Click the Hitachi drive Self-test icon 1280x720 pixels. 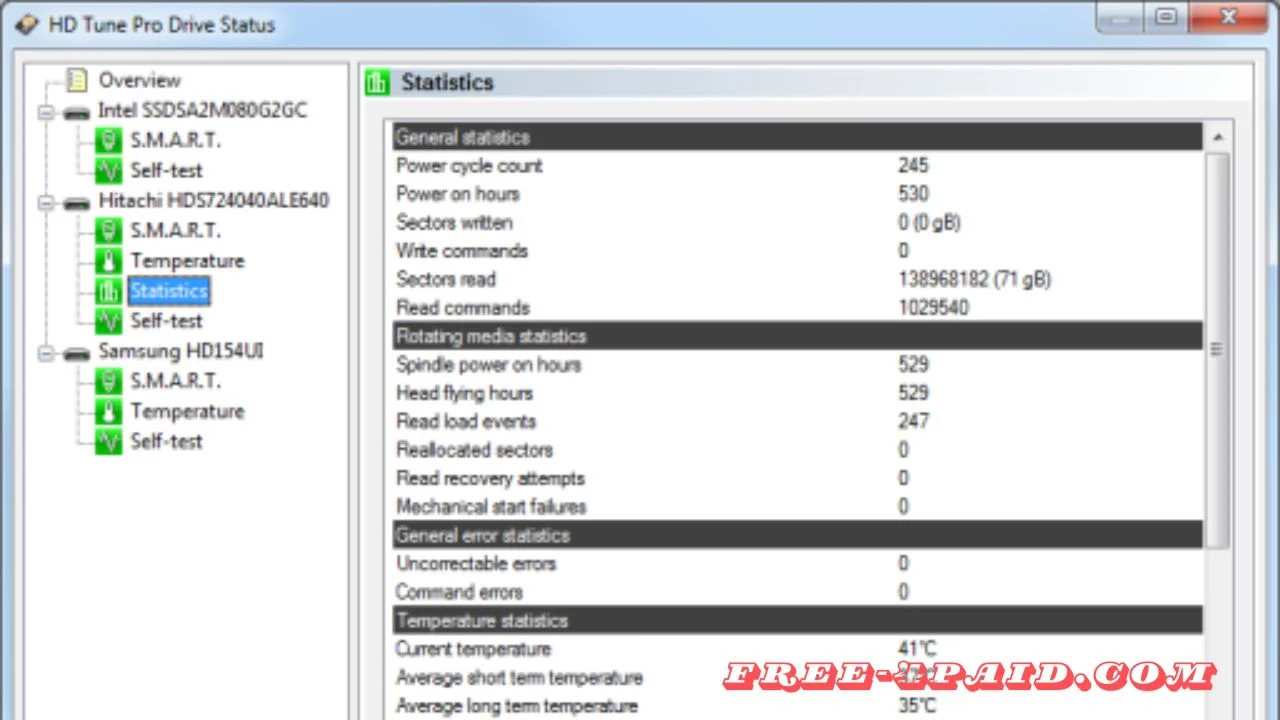108,321
